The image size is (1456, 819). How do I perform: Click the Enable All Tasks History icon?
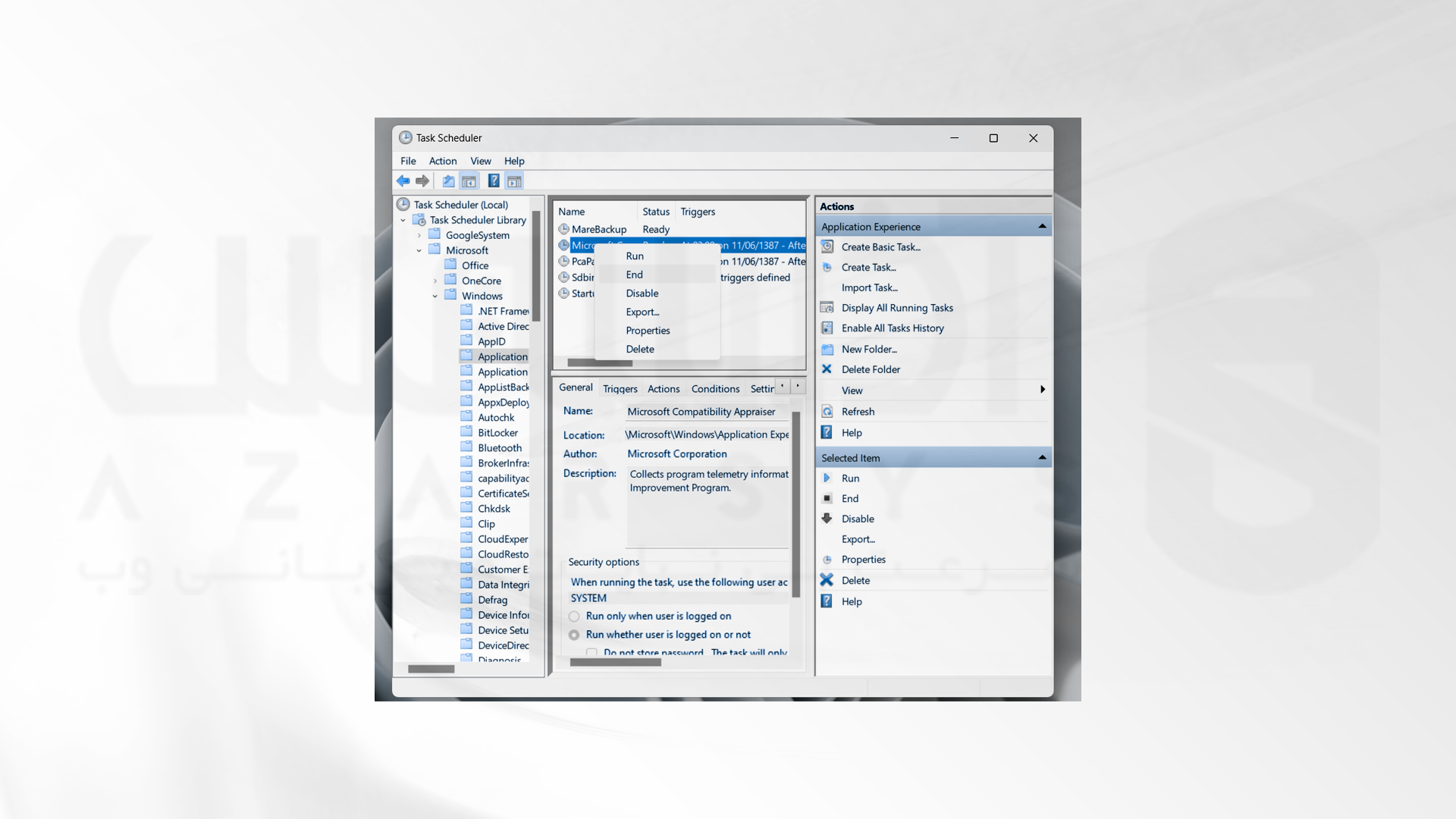click(x=827, y=328)
